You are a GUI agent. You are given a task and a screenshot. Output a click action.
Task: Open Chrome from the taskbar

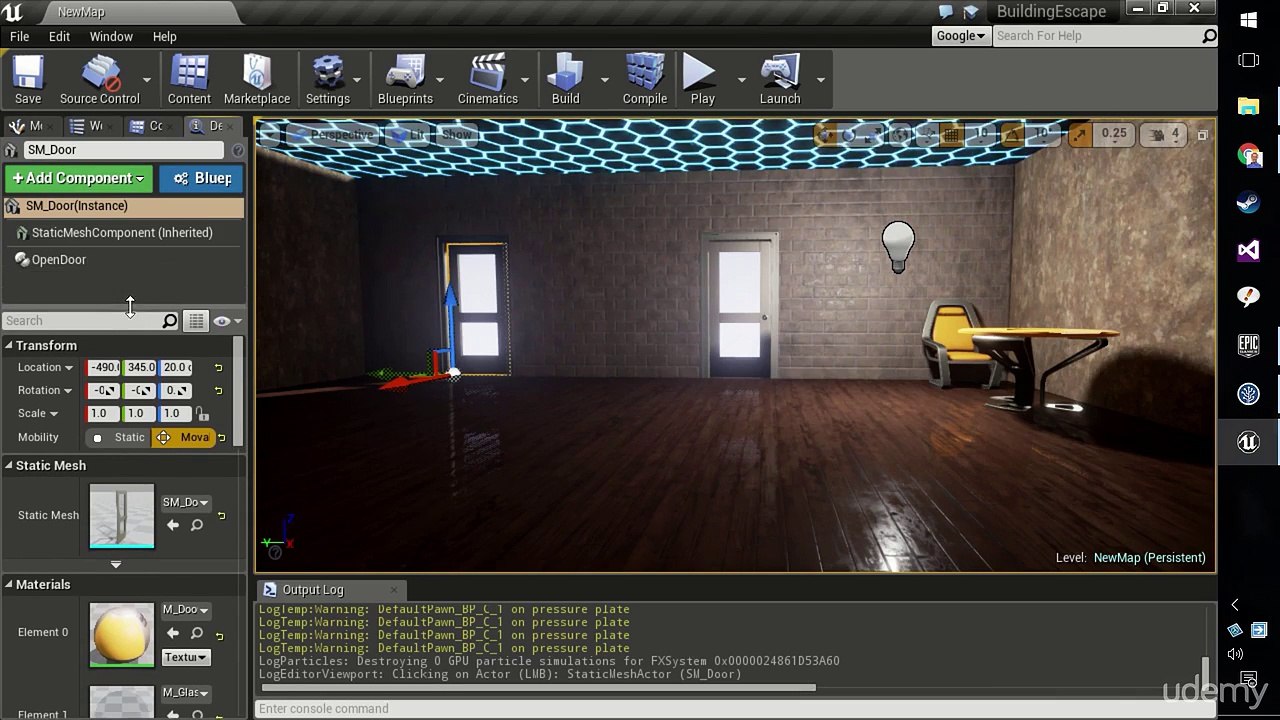tap(1248, 154)
